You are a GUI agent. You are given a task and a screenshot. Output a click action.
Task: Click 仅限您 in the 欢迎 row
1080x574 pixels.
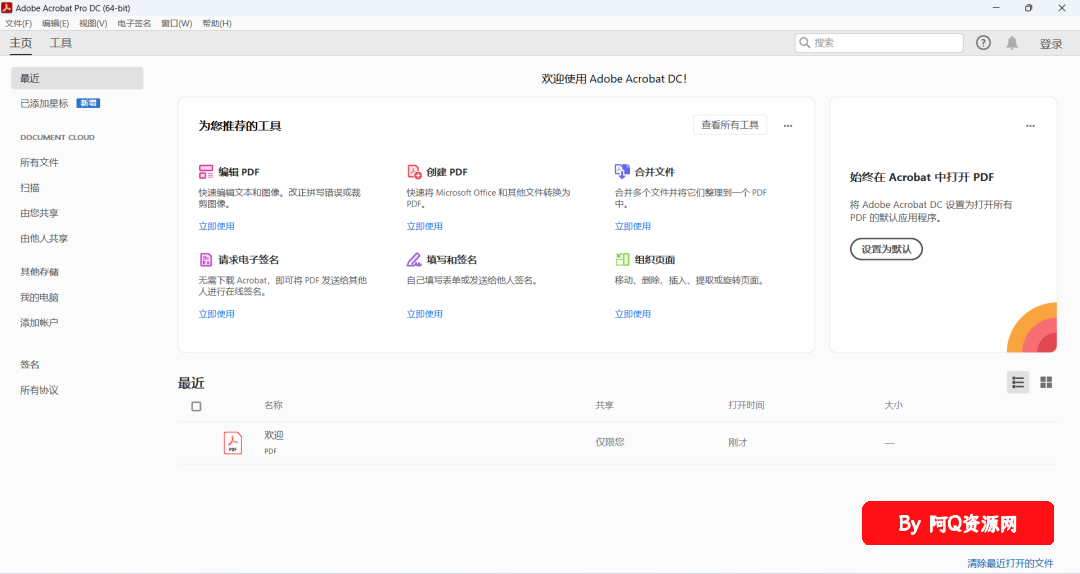pyautogui.click(x=610, y=442)
